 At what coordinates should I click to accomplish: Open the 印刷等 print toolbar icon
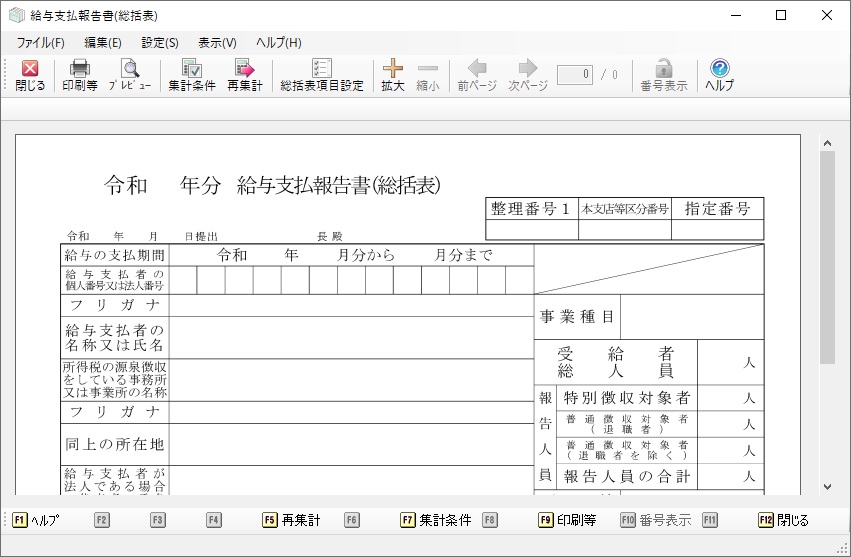tap(79, 75)
